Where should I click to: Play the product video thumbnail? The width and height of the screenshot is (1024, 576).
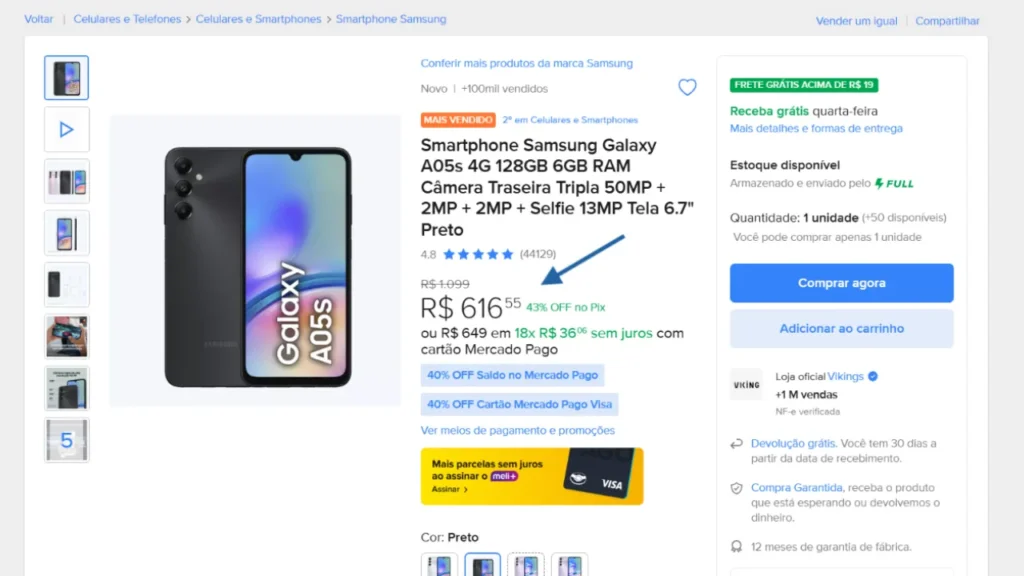coord(67,129)
